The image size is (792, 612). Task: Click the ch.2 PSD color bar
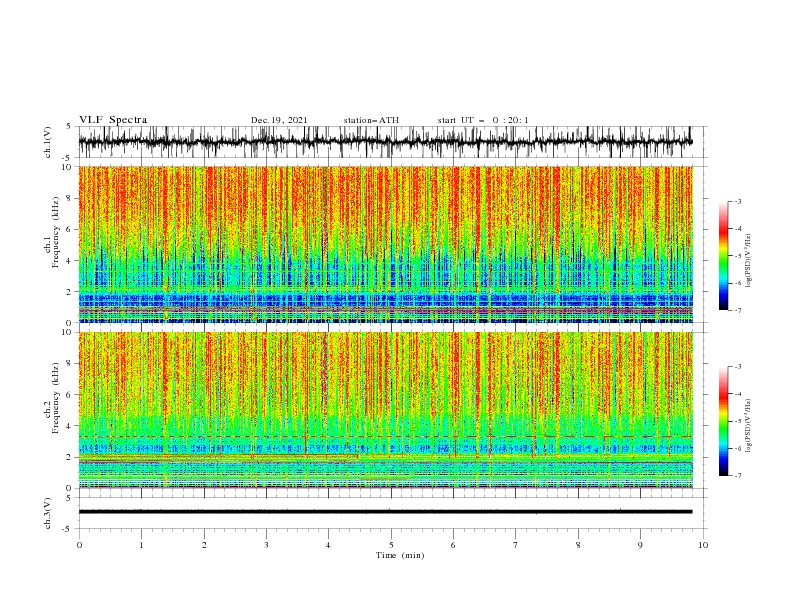coord(724,421)
